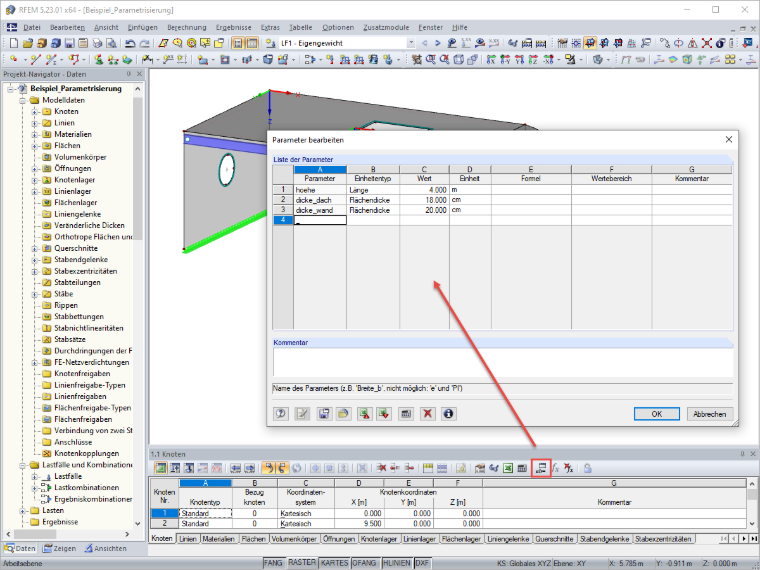Toggle the highlighted table display button in toolbar

[252, 43]
